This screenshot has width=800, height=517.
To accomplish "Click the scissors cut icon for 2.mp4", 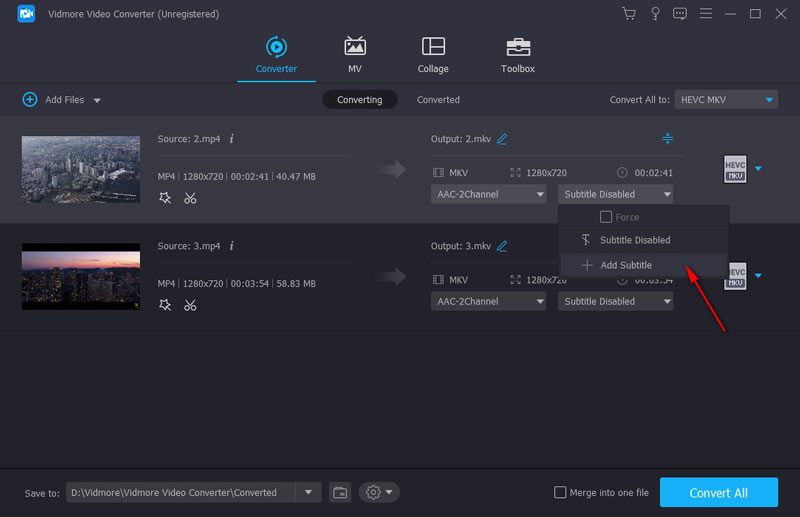I will pyautogui.click(x=190, y=198).
